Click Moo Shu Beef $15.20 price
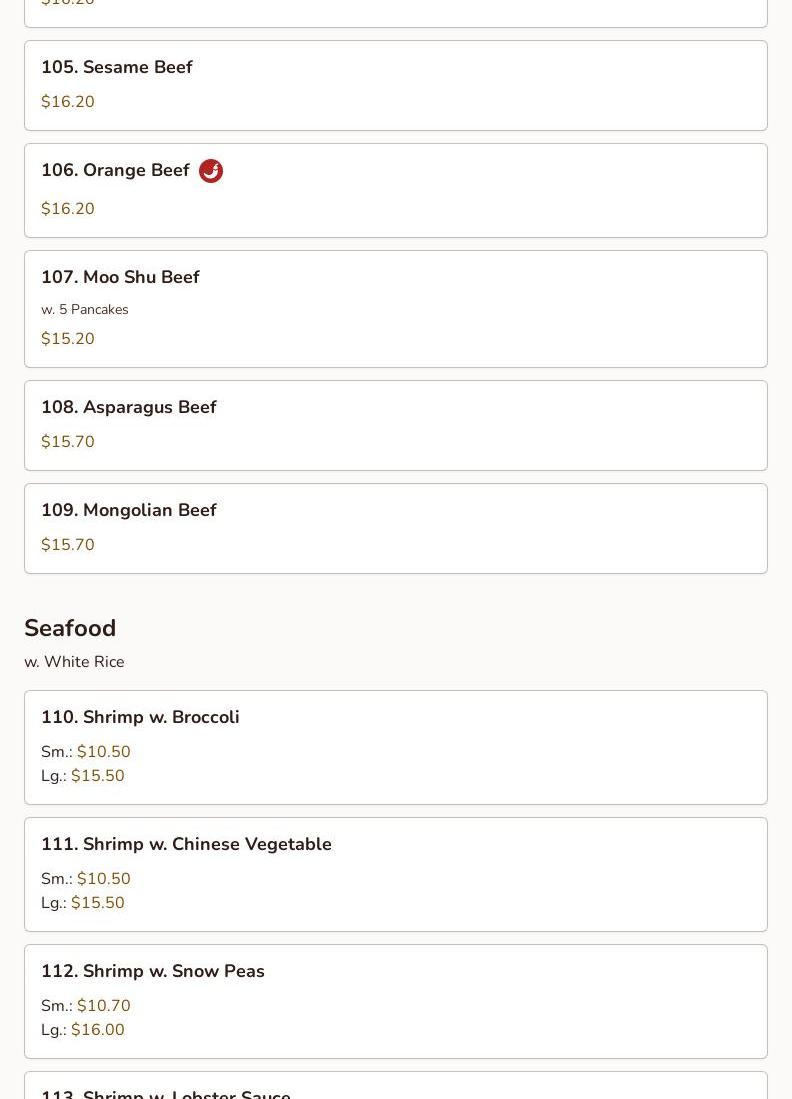The width and height of the screenshot is (792, 1099). [x=68, y=339]
